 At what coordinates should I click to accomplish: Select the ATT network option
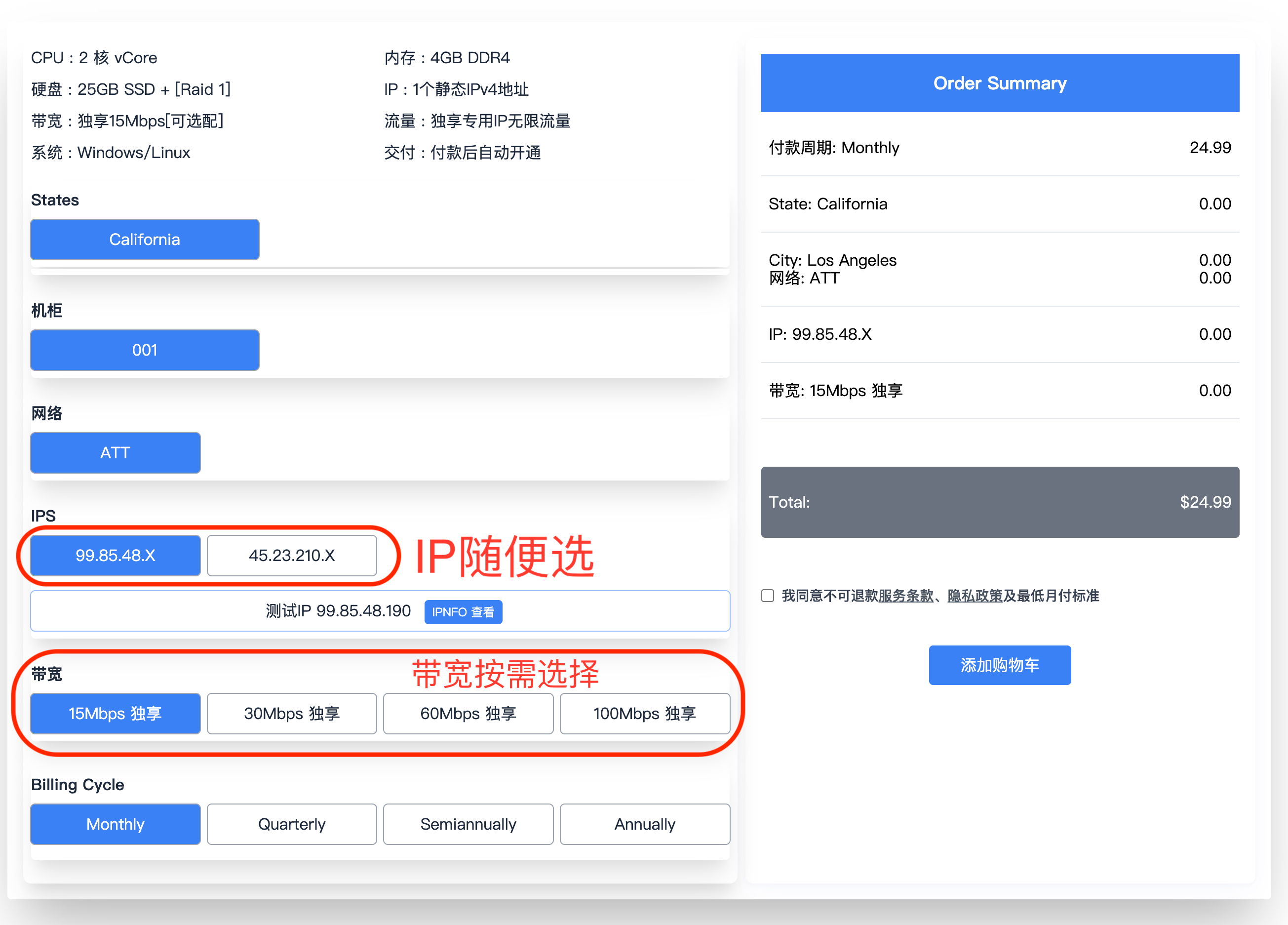(x=115, y=452)
